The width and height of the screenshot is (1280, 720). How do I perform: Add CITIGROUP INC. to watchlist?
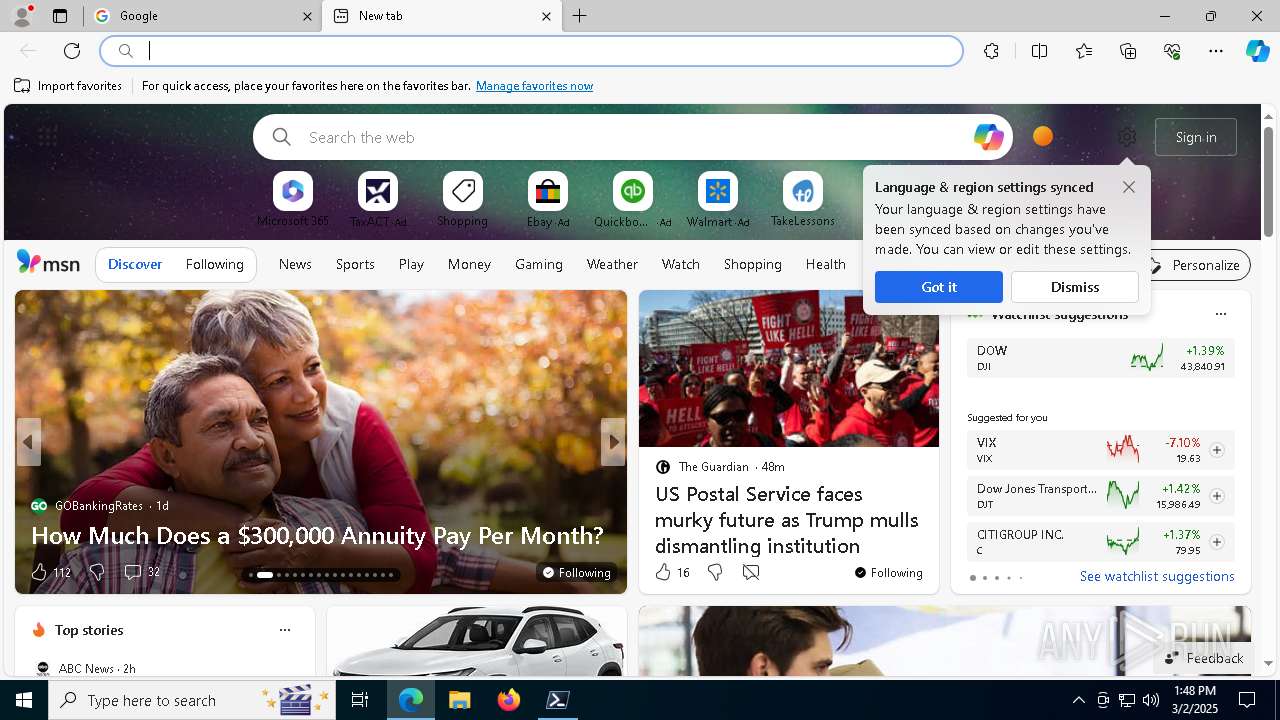click(x=1217, y=542)
